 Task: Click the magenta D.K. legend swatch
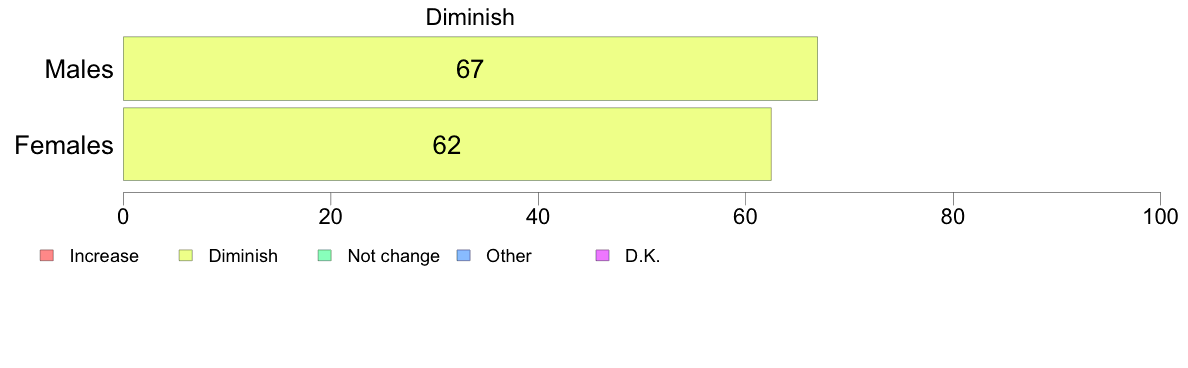pos(602,256)
